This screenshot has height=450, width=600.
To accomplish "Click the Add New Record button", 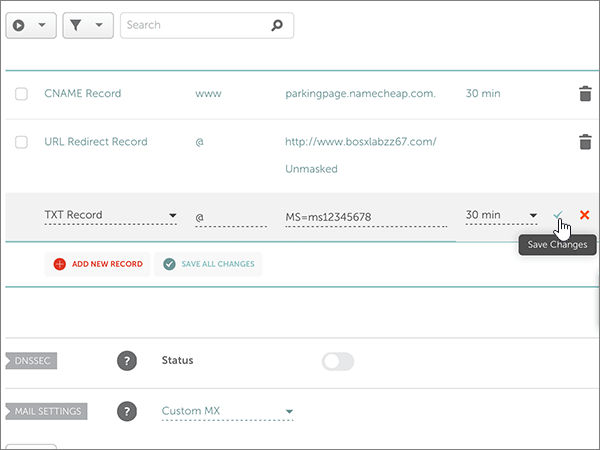I will [98, 264].
